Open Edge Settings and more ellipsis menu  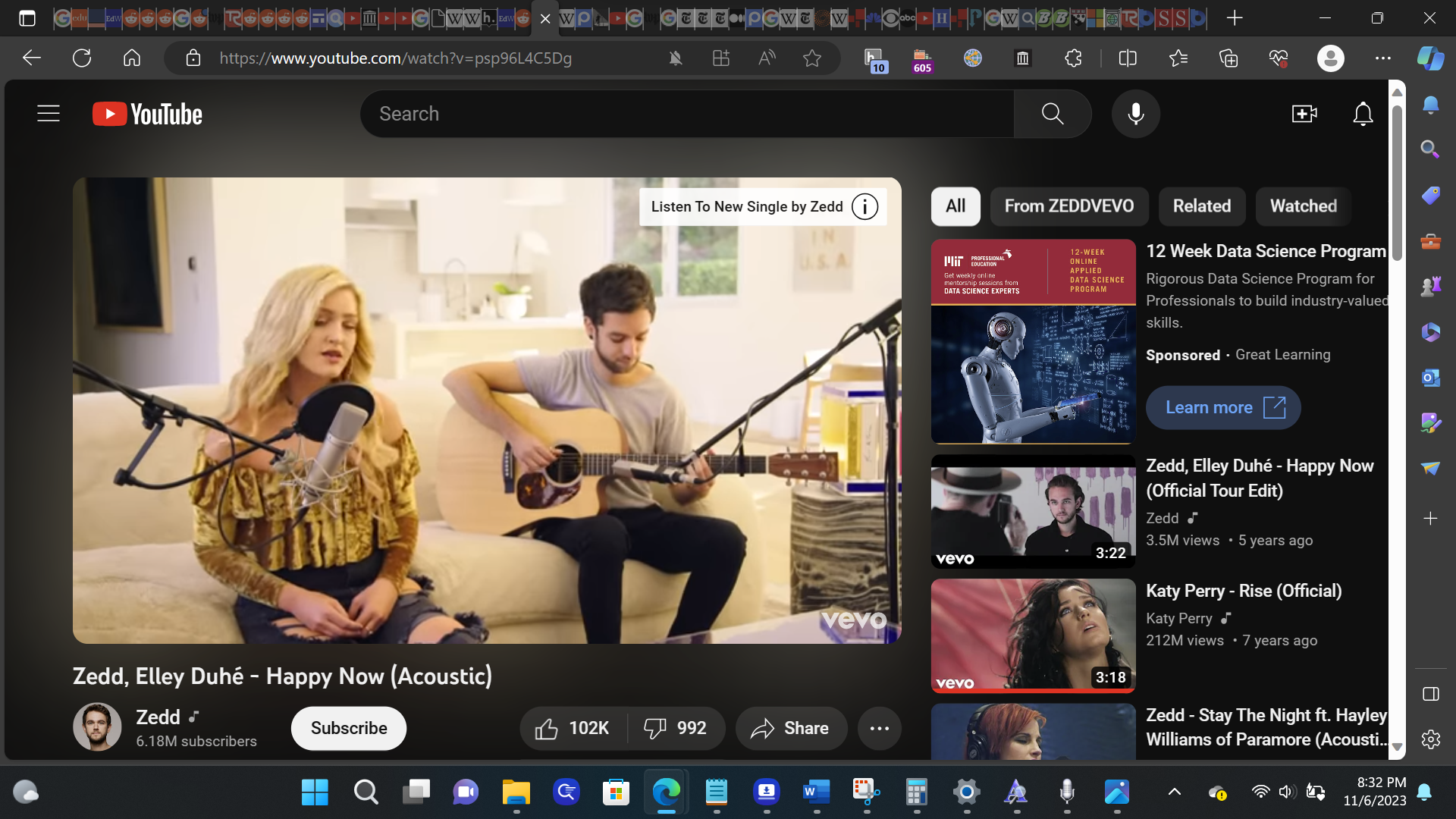(1382, 58)
